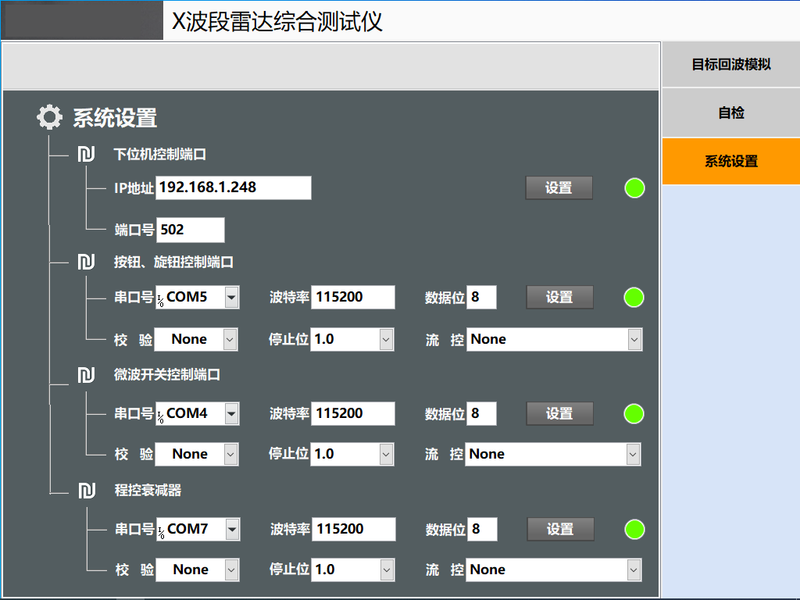Viewport: 800px width, 600px height.
Task: Click the 波特率 field in COM5 row
Action: (x=353, y=297)
